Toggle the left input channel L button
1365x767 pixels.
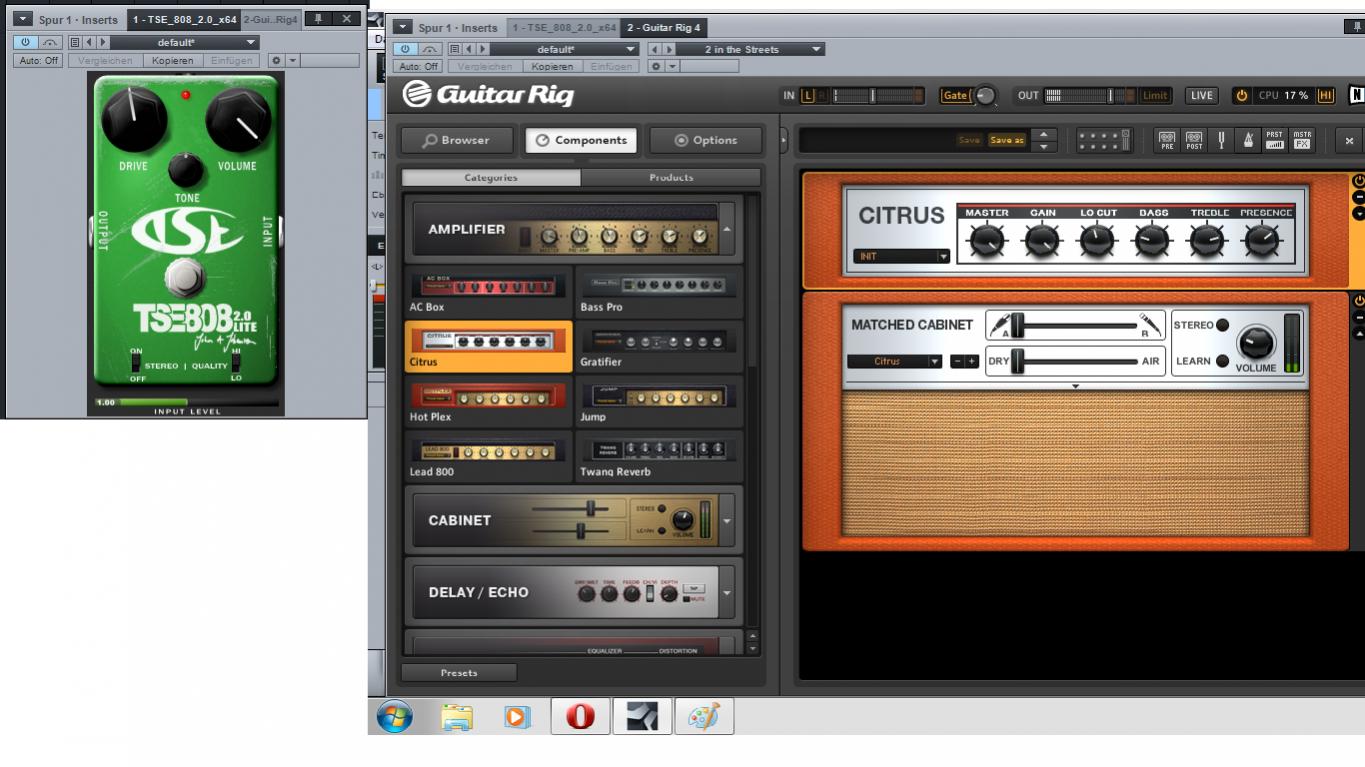[808, 96]
